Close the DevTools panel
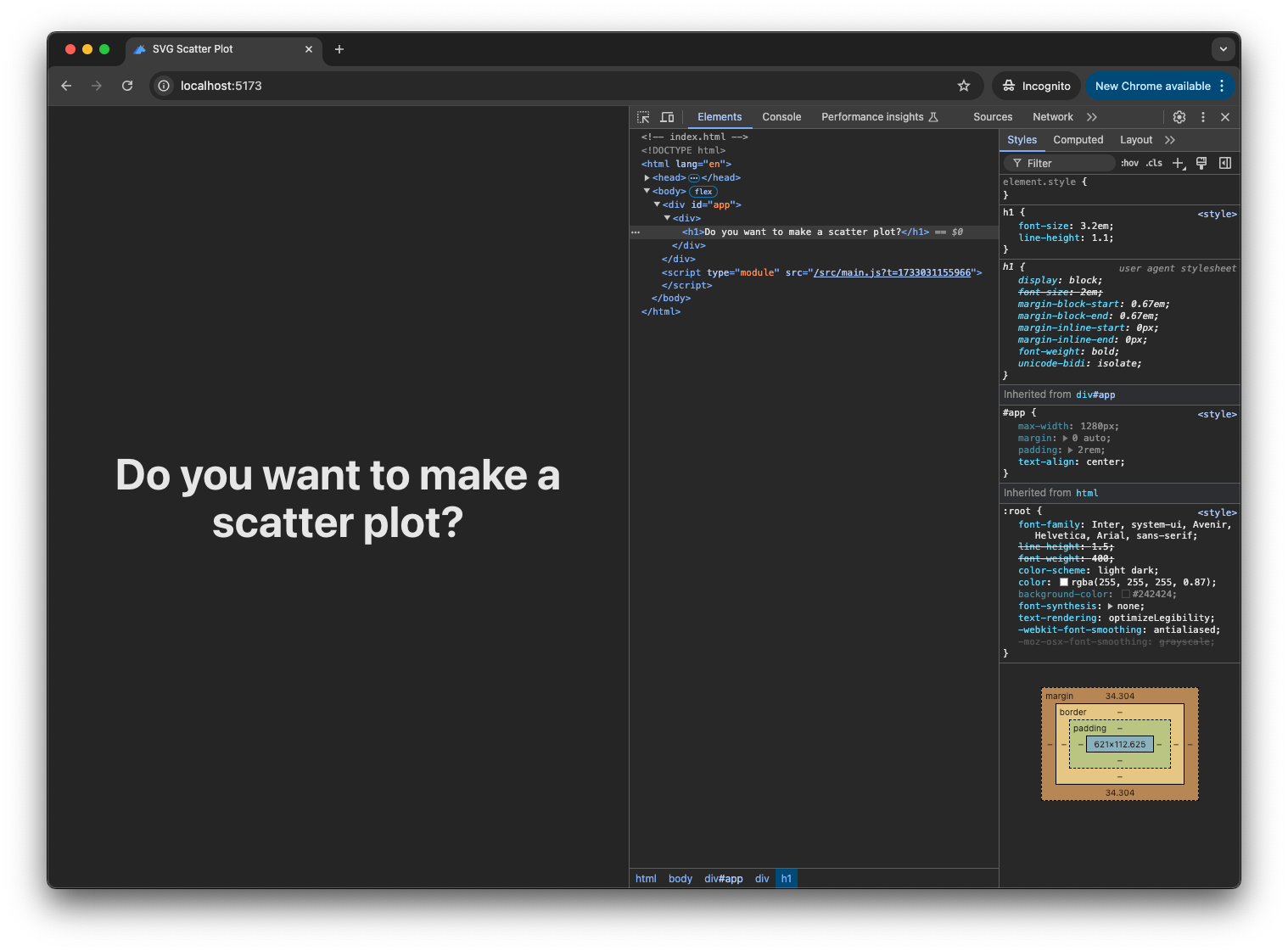Screen dimensions: 1288x951 click(x=1225, y=117)
